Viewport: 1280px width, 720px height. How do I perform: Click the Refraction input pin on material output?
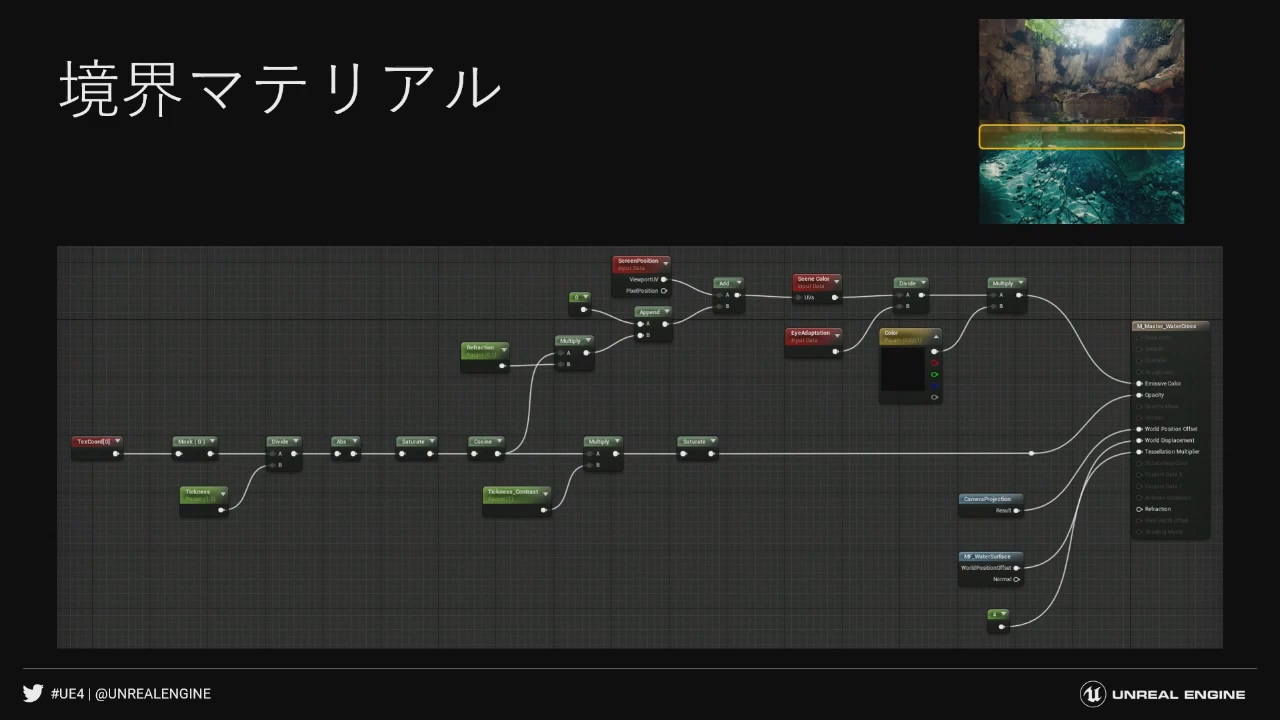tap(1139, 509)
